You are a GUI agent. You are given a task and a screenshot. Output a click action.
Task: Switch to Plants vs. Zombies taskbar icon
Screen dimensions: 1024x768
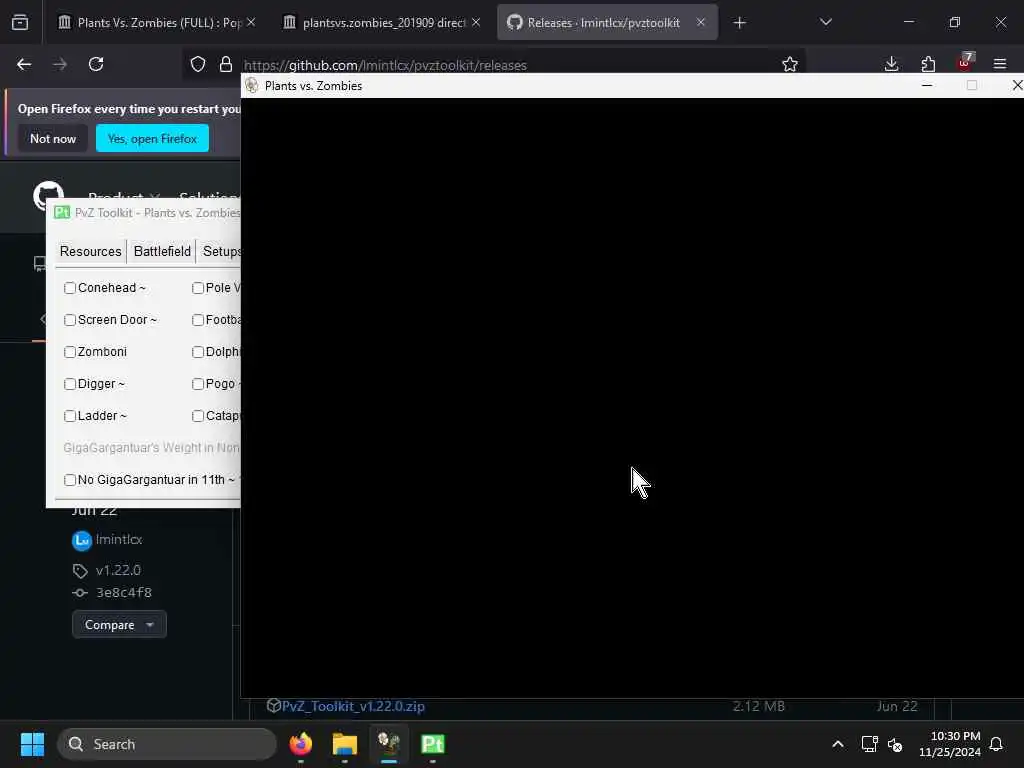click(389, 744)
